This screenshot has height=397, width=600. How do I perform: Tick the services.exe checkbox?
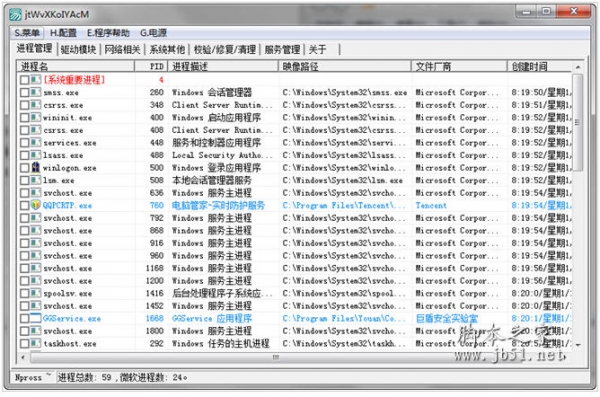pos(24,143)
